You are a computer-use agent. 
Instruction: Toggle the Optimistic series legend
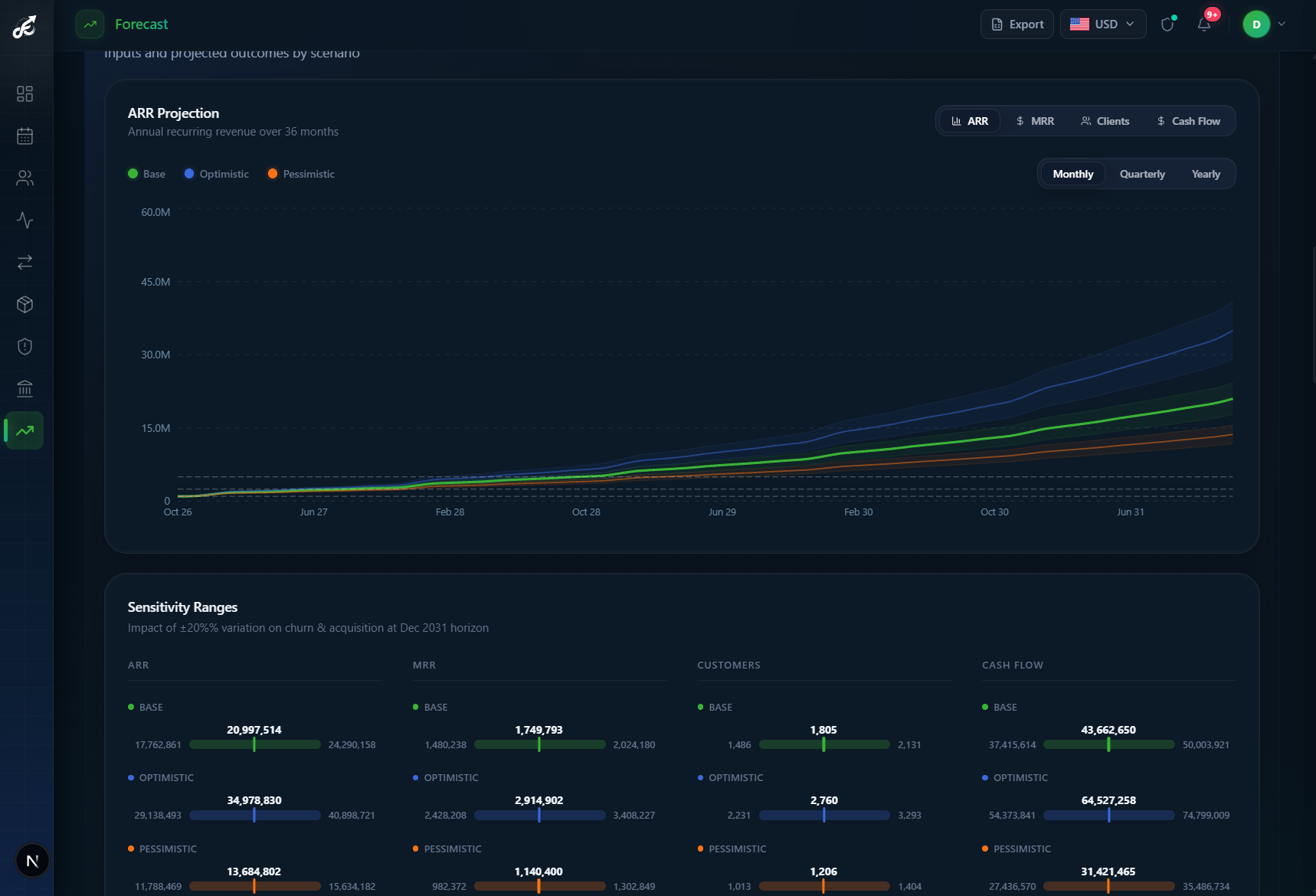pos(217,174)
